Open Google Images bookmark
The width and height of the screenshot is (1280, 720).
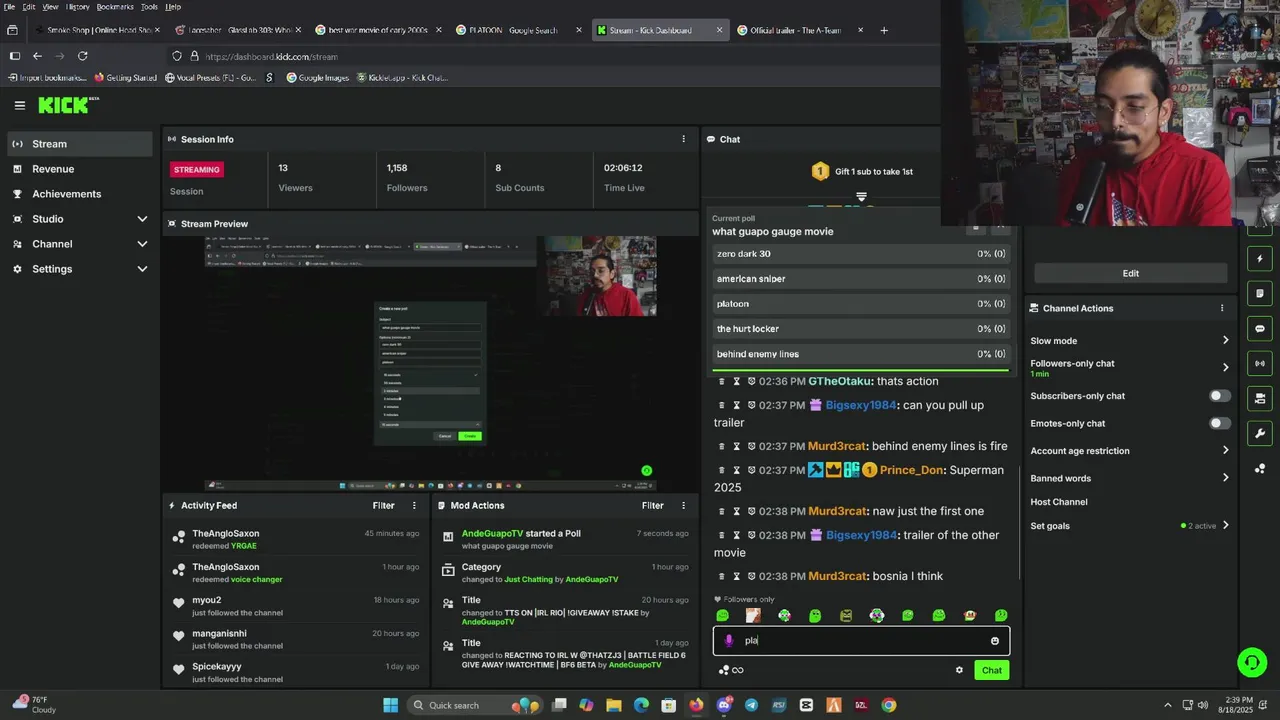click(x=317, y=77)
